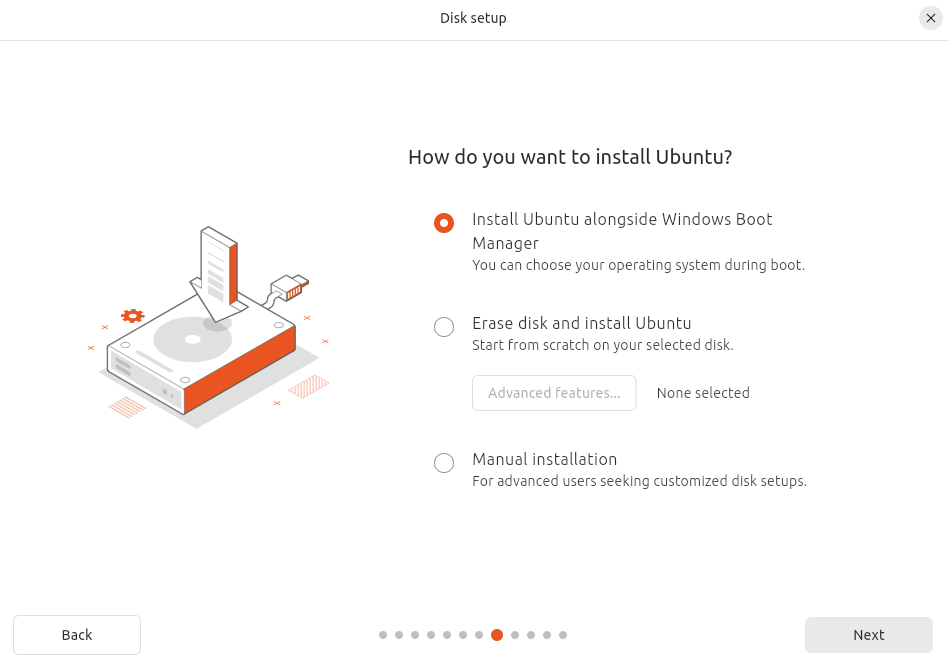Click the "Disk setup" title in the header
Viewport: 949px width, 671px height.
(x=473, y=18)
